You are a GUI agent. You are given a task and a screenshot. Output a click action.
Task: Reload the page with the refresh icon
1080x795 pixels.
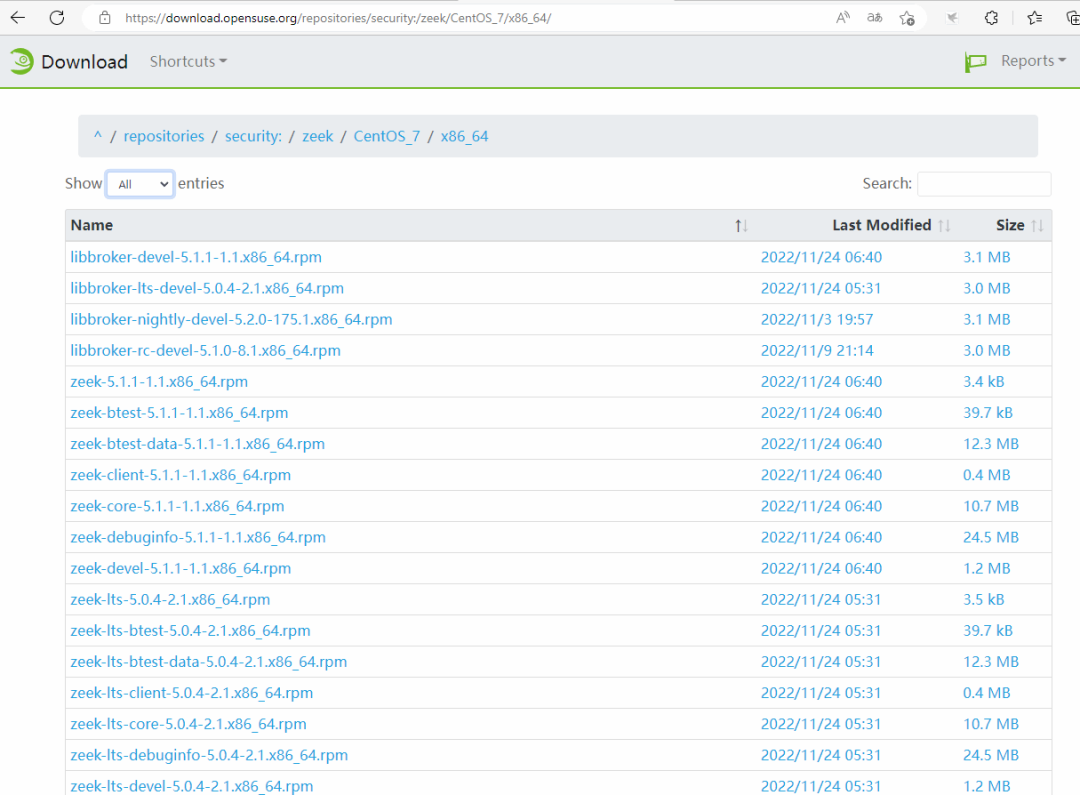point(57,18)
